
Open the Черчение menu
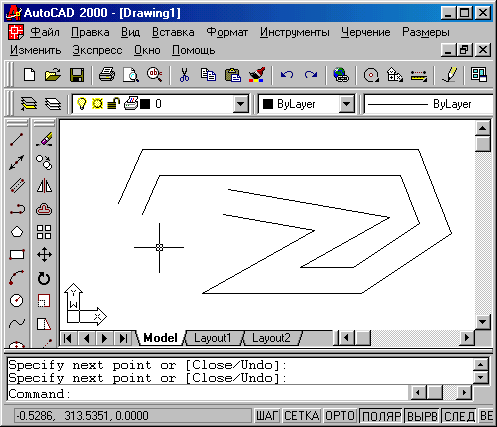[x=366, y=32]
